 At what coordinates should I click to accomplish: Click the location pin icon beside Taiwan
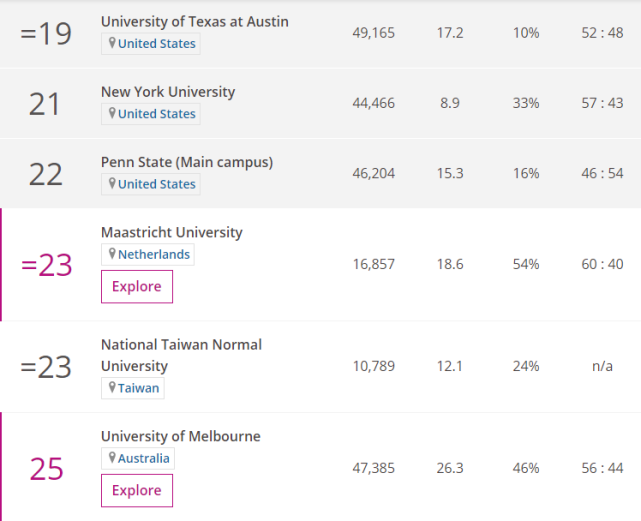(112, 388)
